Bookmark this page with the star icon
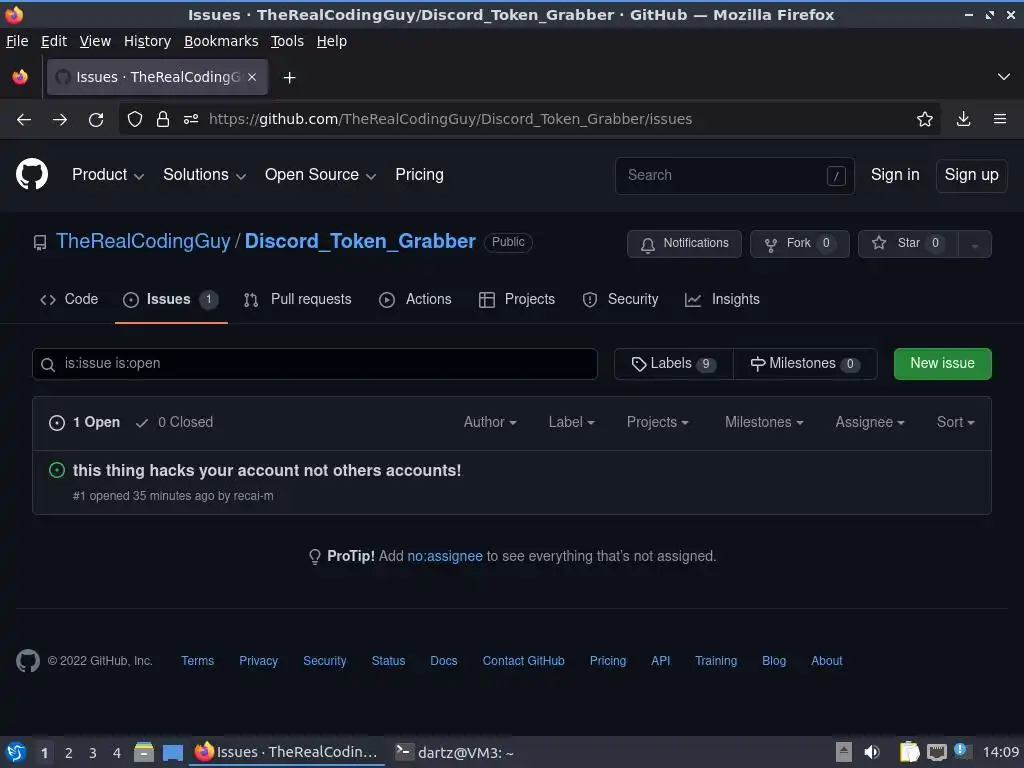The width and height of the screenshot is (1024, 768). (925, 119)
